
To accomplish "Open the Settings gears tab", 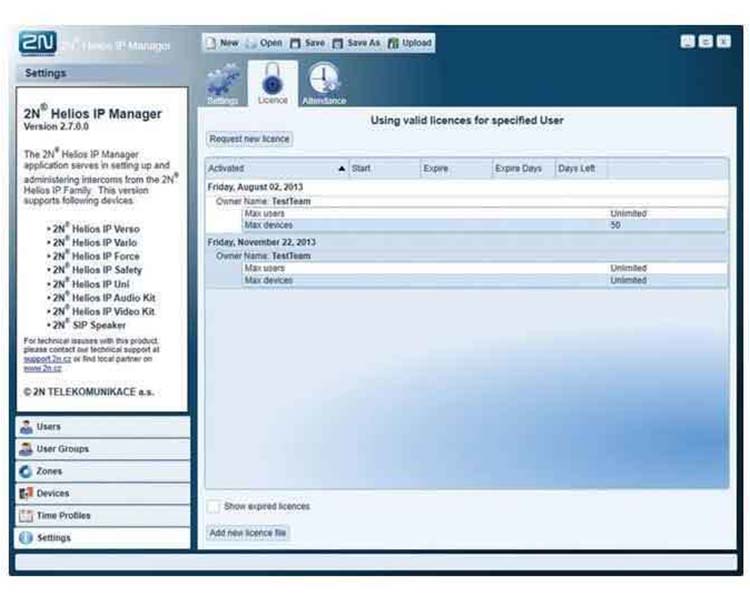I will [223, 84].
